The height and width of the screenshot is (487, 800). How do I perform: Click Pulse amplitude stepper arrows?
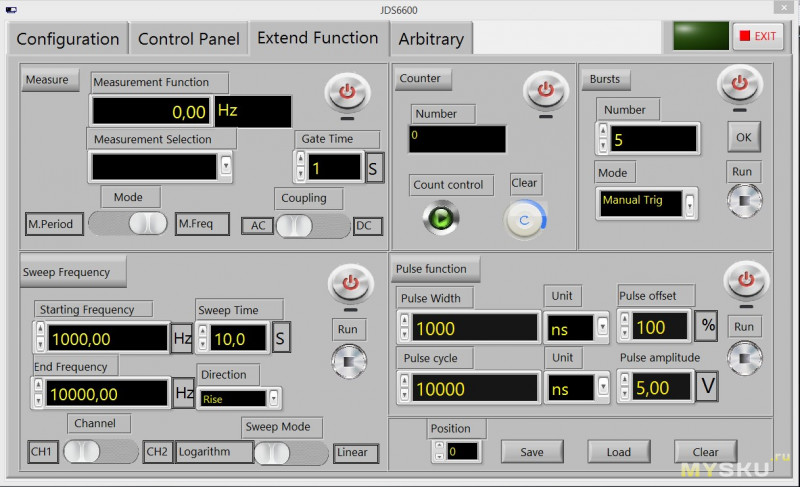tap(624, 387)
